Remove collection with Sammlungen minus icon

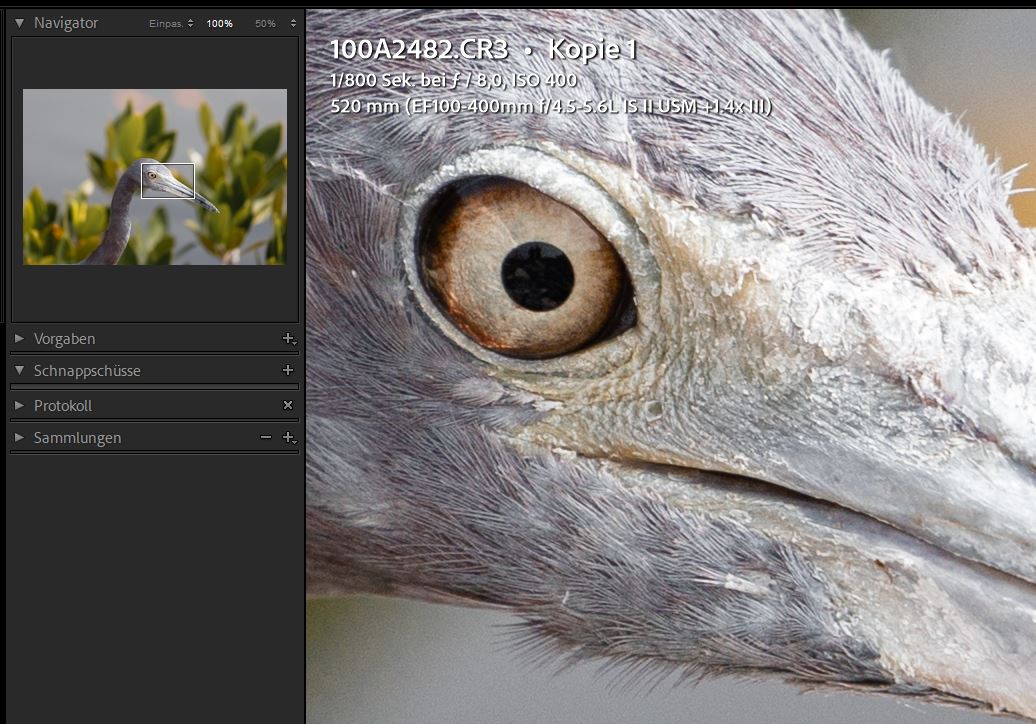tap(266, 437)
